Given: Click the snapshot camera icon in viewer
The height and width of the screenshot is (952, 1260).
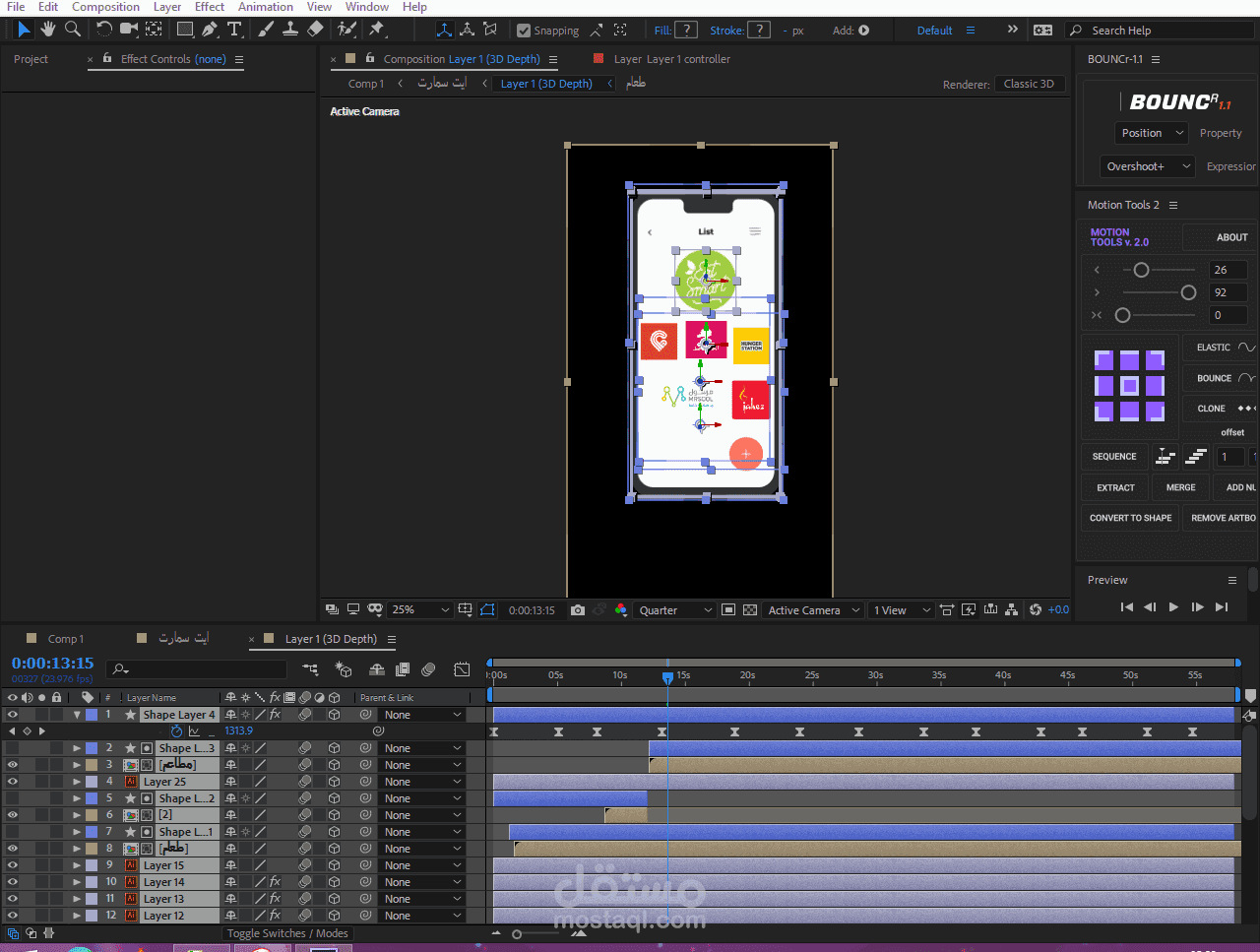Looking at the screenshot, I should click(578, 610).
